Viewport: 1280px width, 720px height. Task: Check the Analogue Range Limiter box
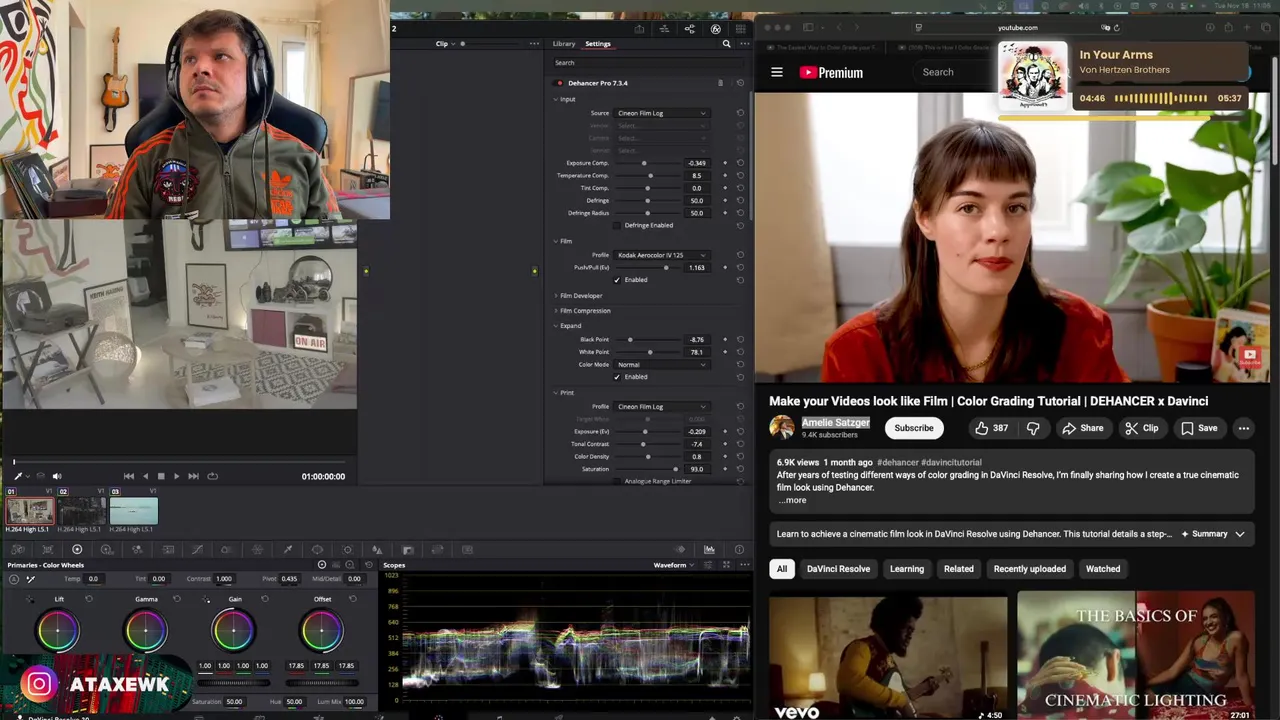pos(617,481)
